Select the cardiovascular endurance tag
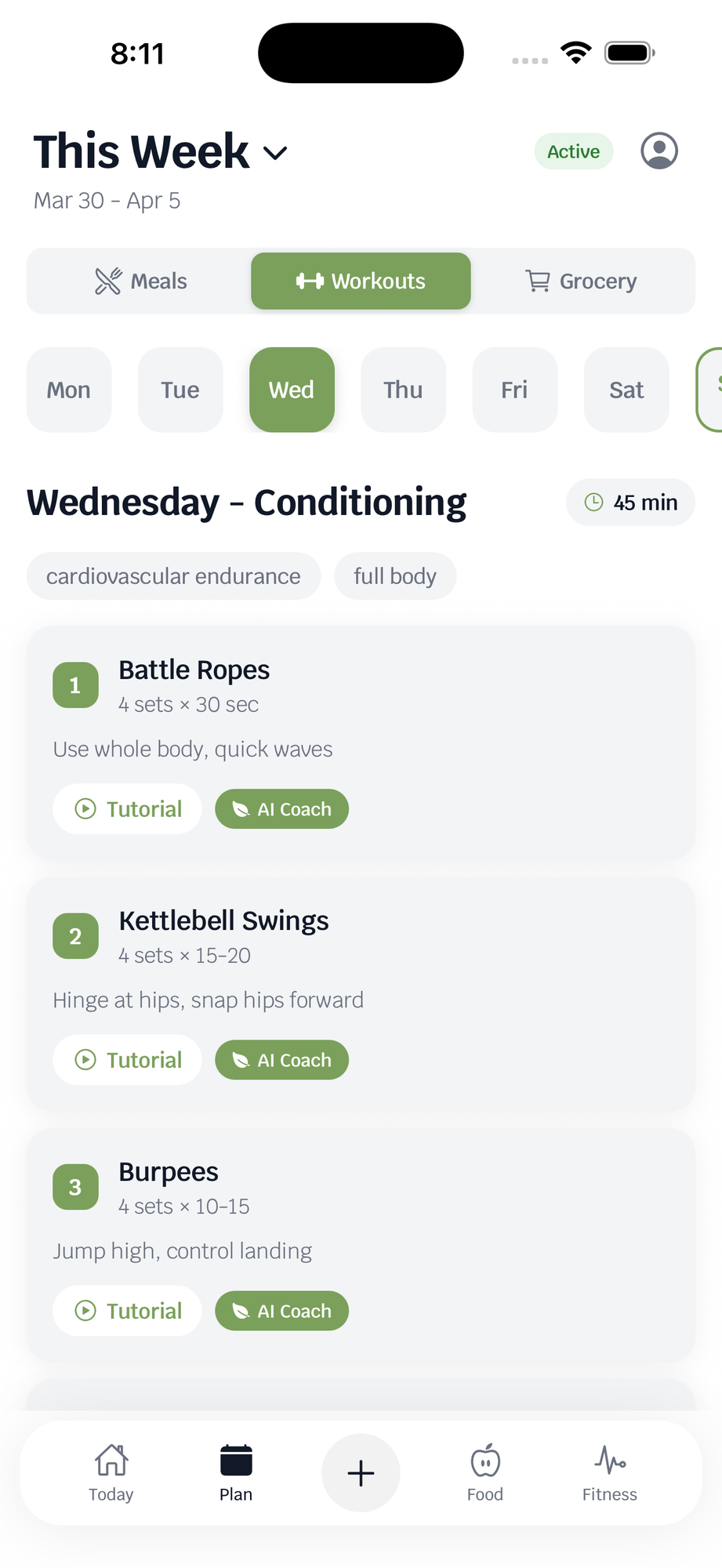722x1568 pixels. [x=173, y=575]
